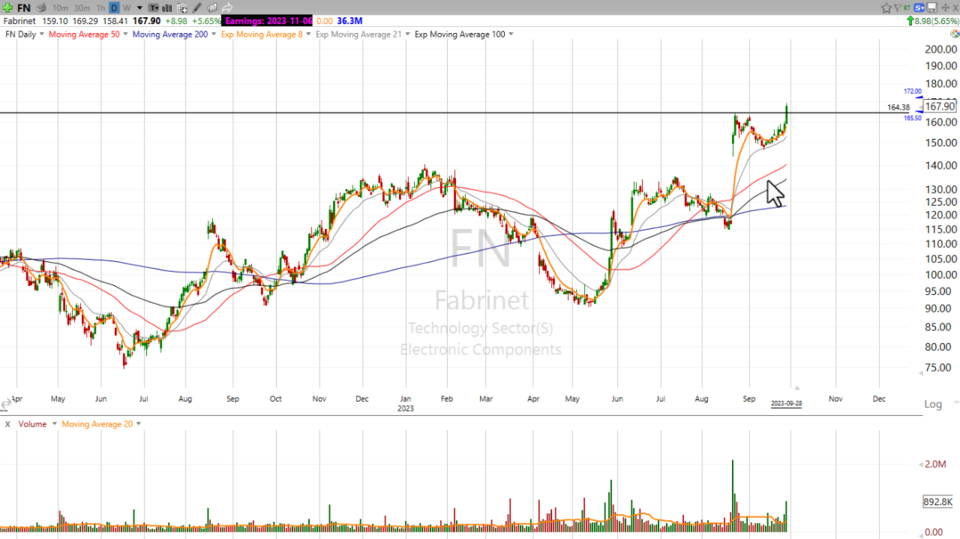Viewport: 960px width, 539px height.
Task: Click the 2023-09-28 date marker
Action: pyautogui.click(x=786, y=404)
